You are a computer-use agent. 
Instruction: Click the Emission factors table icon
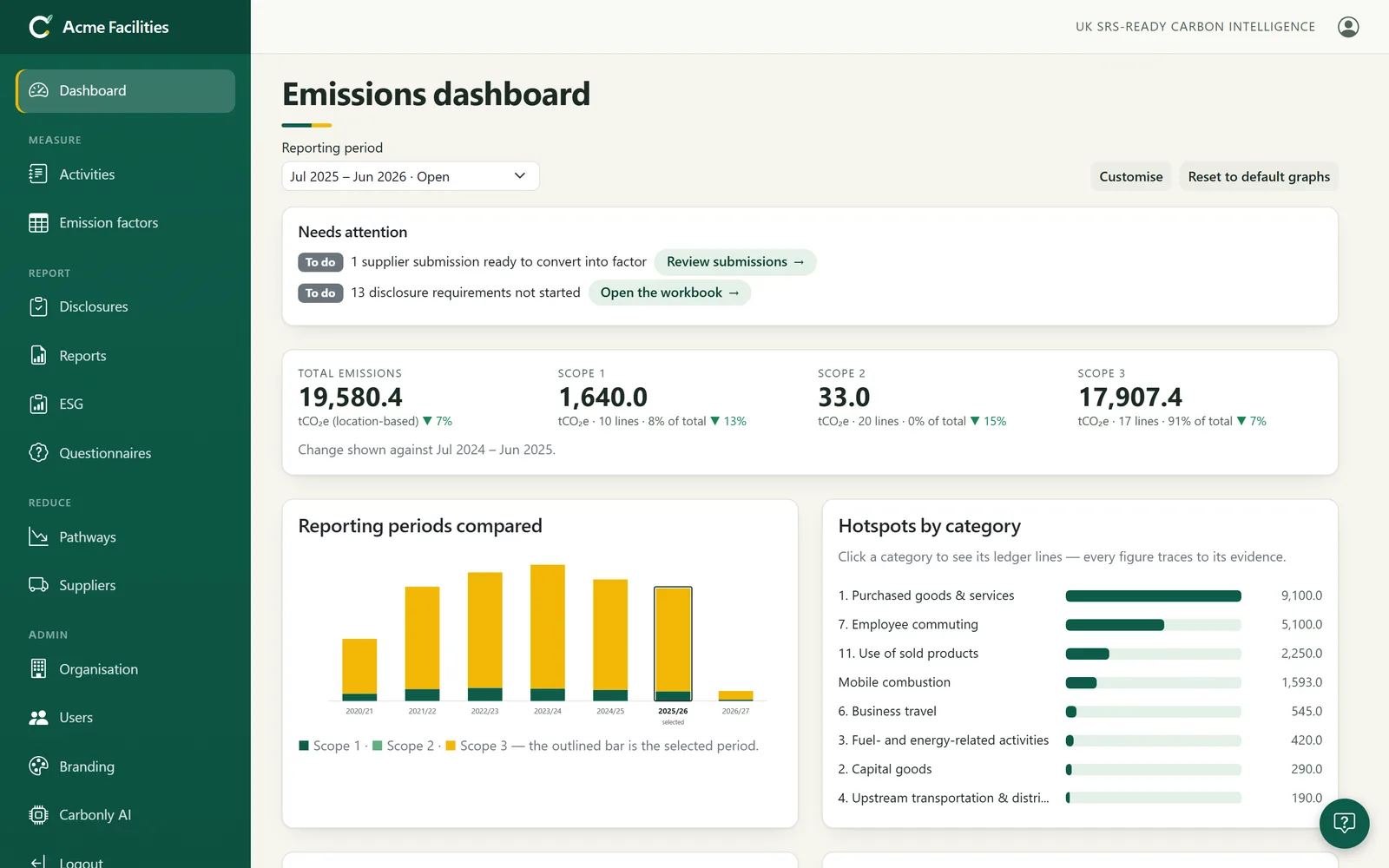[x=38, y=223]
